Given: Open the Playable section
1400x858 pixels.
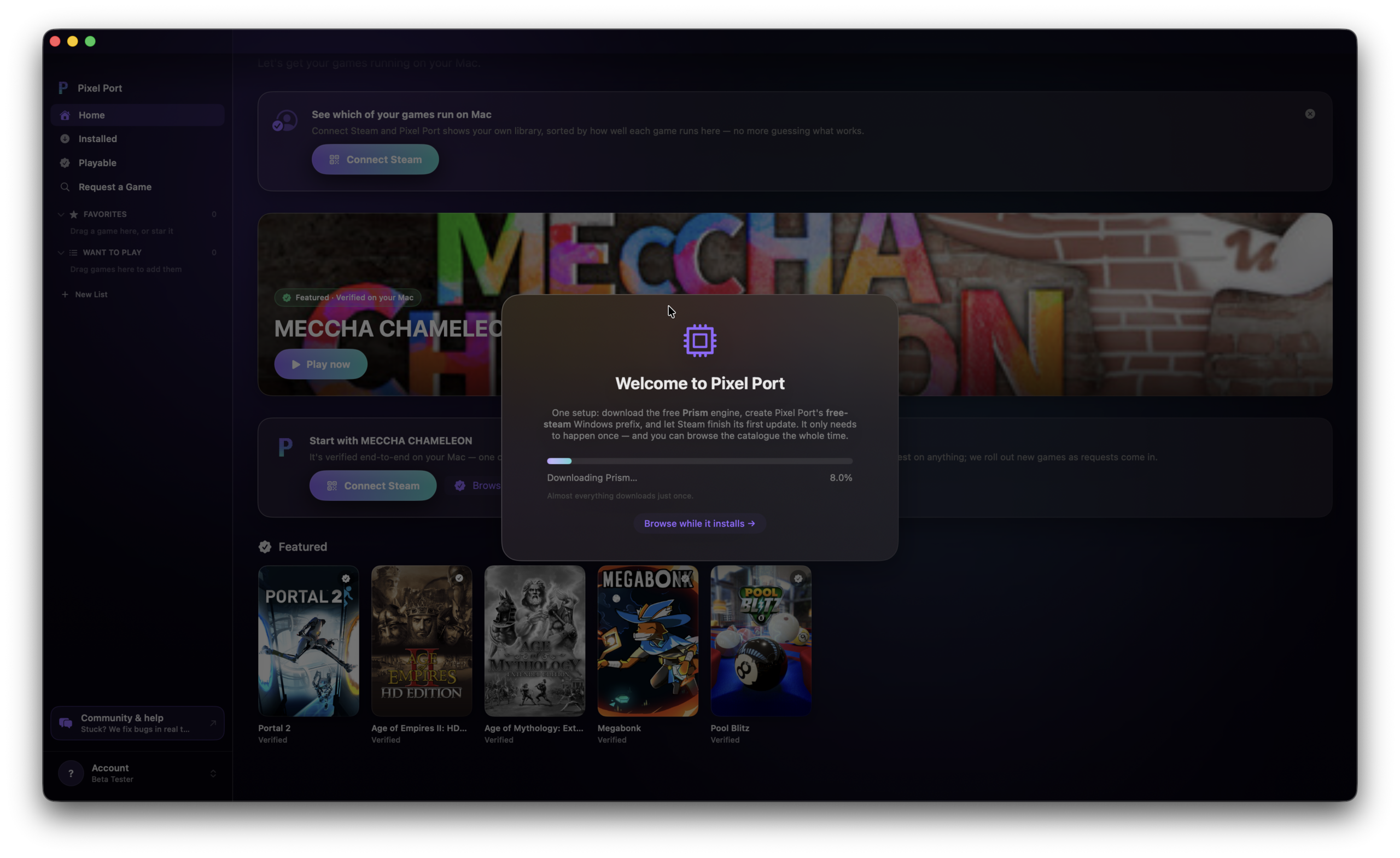Looking at the screenshot, I should (137, 162).
